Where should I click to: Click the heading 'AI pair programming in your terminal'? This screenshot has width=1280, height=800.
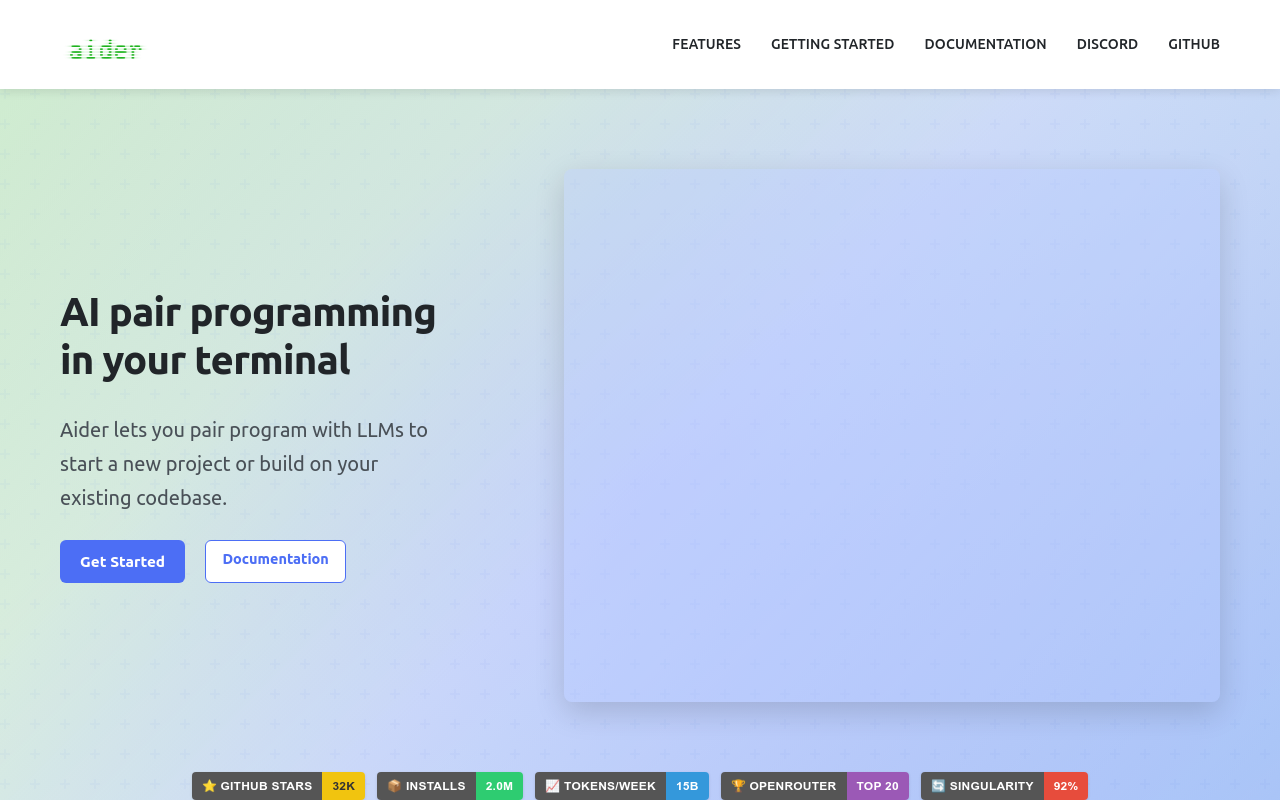click(x=248, y=336)
